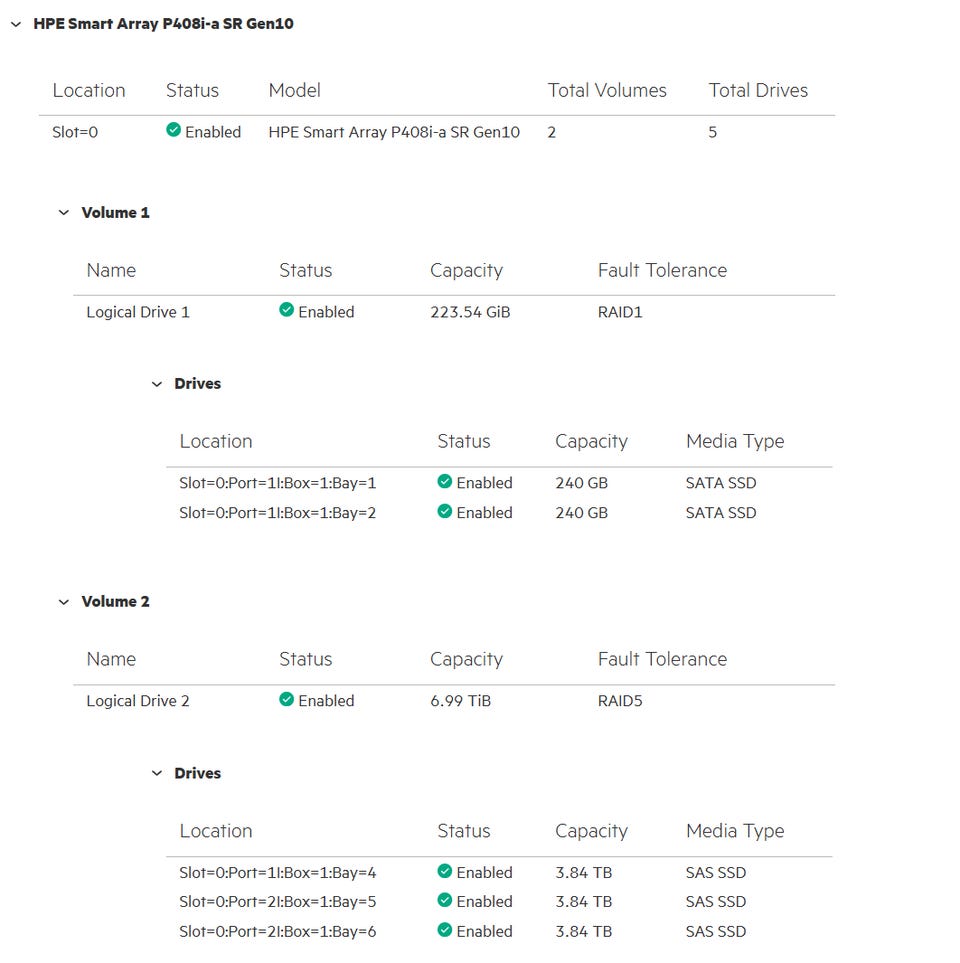Click the 'Total Drives' column header
Image resolution: width=960 pixels, height=963 pixels.
[x=759, y=90]
